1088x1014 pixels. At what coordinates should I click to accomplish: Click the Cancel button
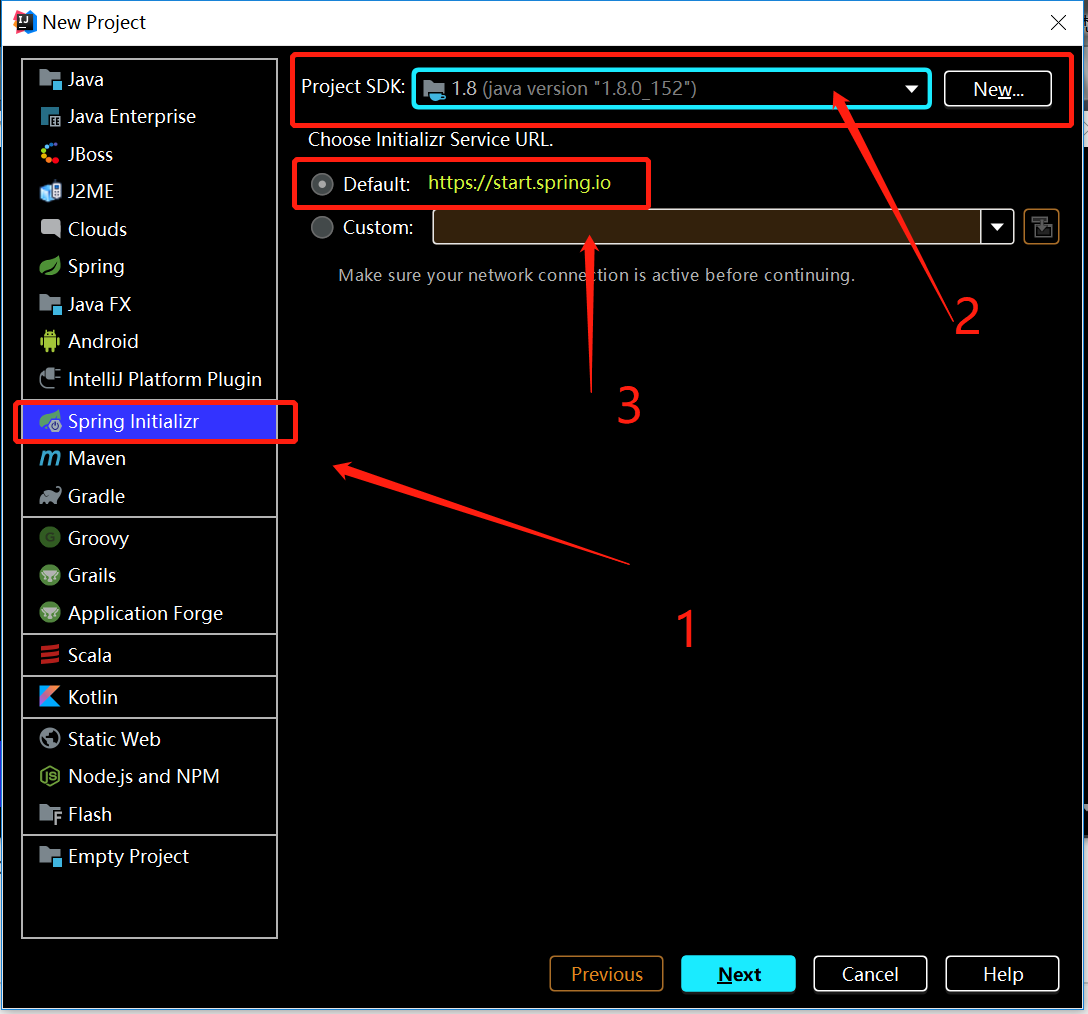tap(870, 974)
